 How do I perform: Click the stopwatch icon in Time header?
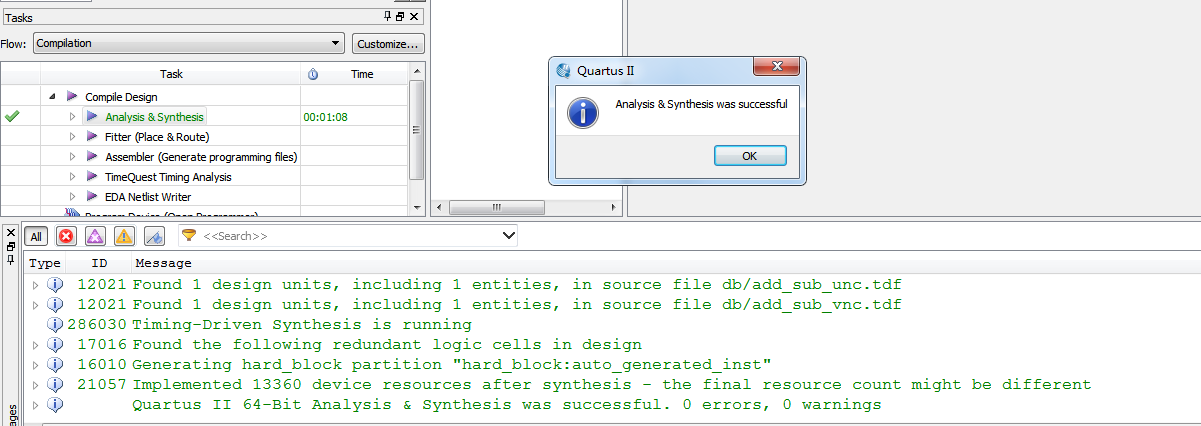click(x=313, y=75)
